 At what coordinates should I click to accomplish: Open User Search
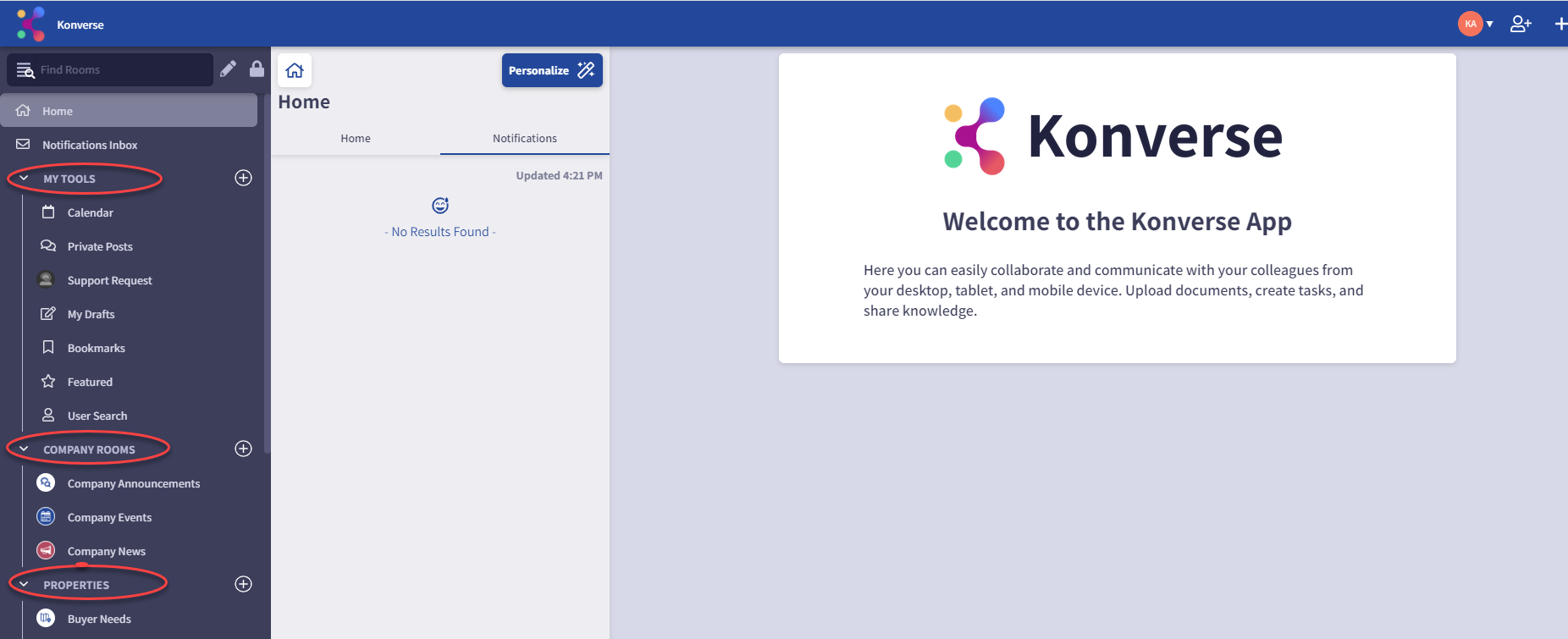pos(97,416)
